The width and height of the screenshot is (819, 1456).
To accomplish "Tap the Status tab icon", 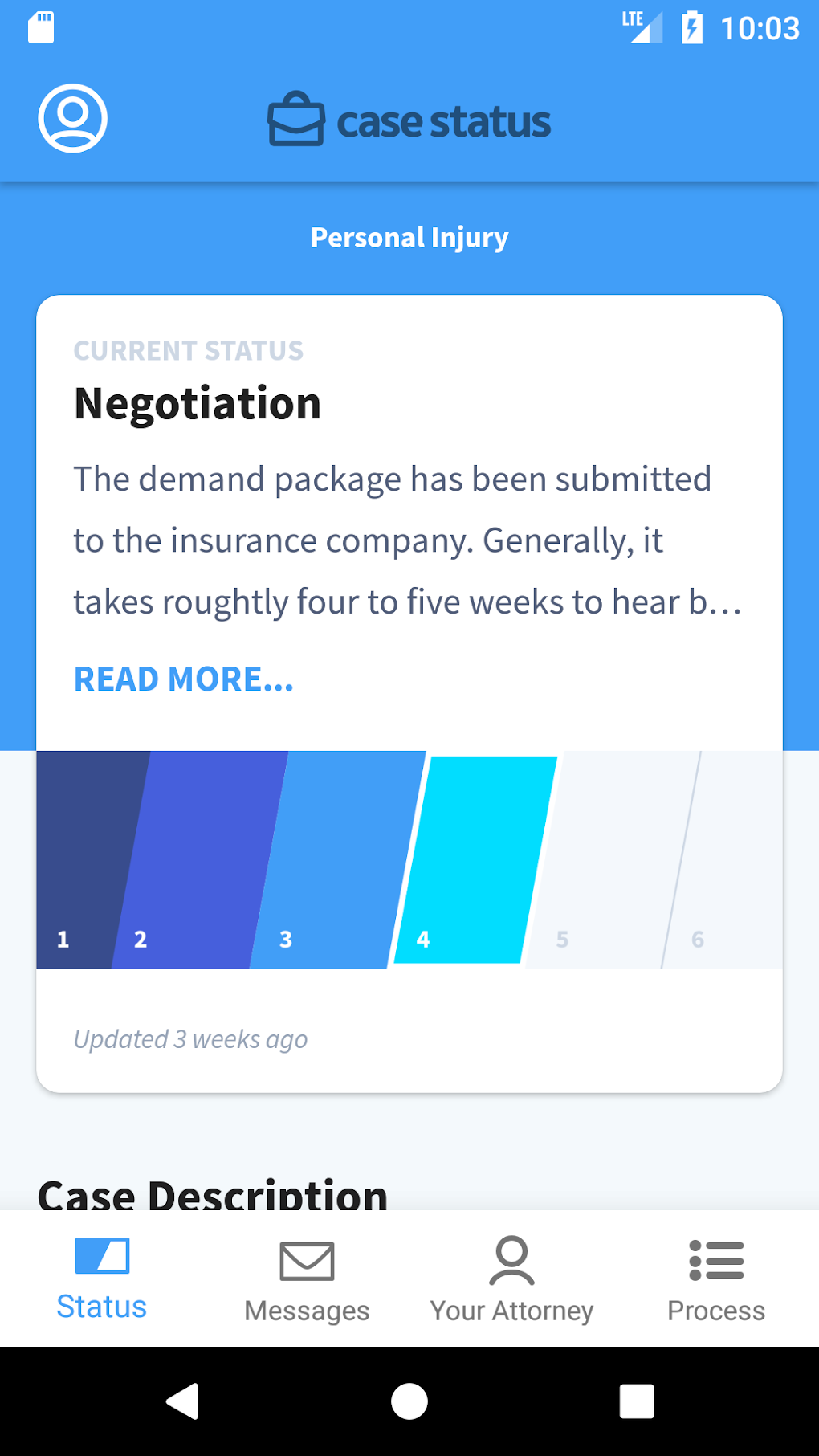I will [x=102, y=1255].
